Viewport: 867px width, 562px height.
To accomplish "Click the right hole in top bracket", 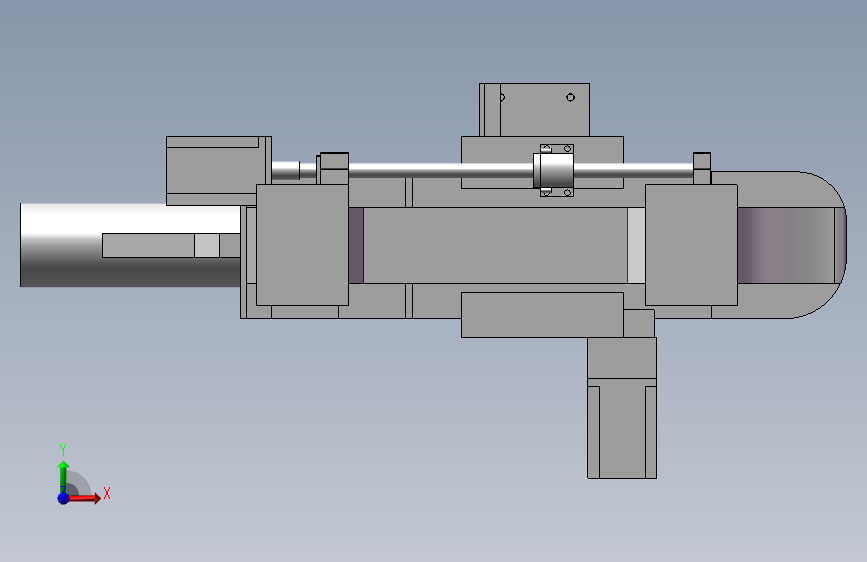I will coord(571,97).
